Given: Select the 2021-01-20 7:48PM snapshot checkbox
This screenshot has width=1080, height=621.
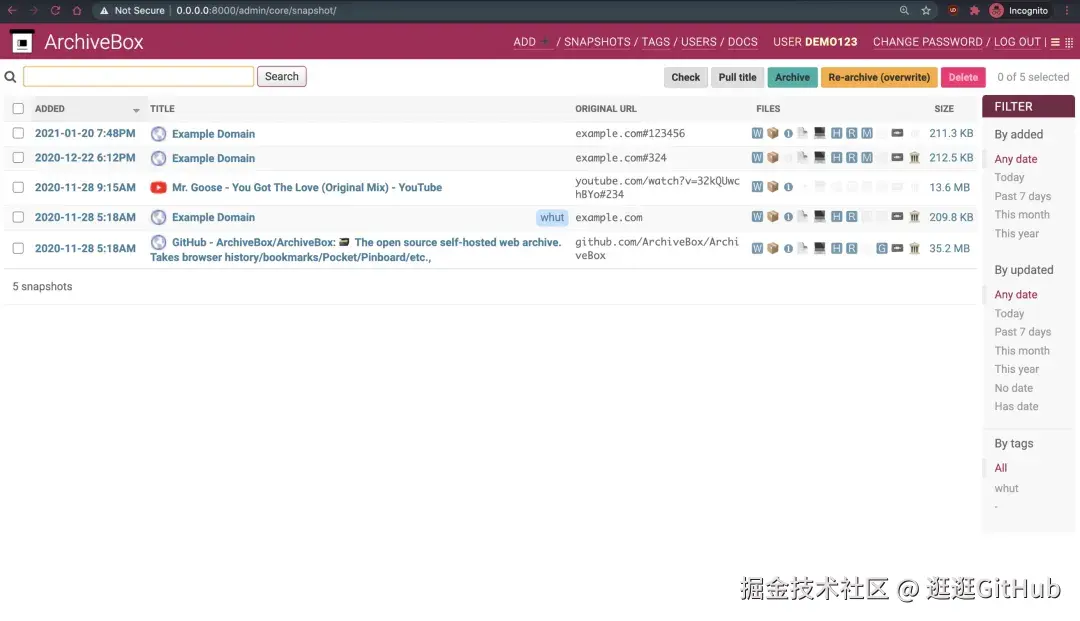Looking at the screenshot, I should coord(18,134).
